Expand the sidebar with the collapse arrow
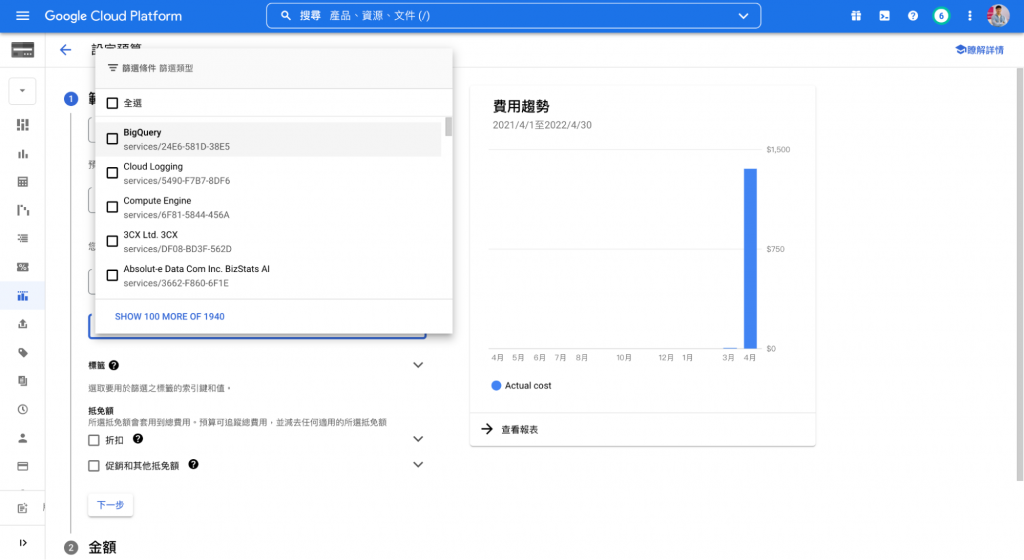The height and width of the screenshot is (560, 1024). click(x=23, y=542)
